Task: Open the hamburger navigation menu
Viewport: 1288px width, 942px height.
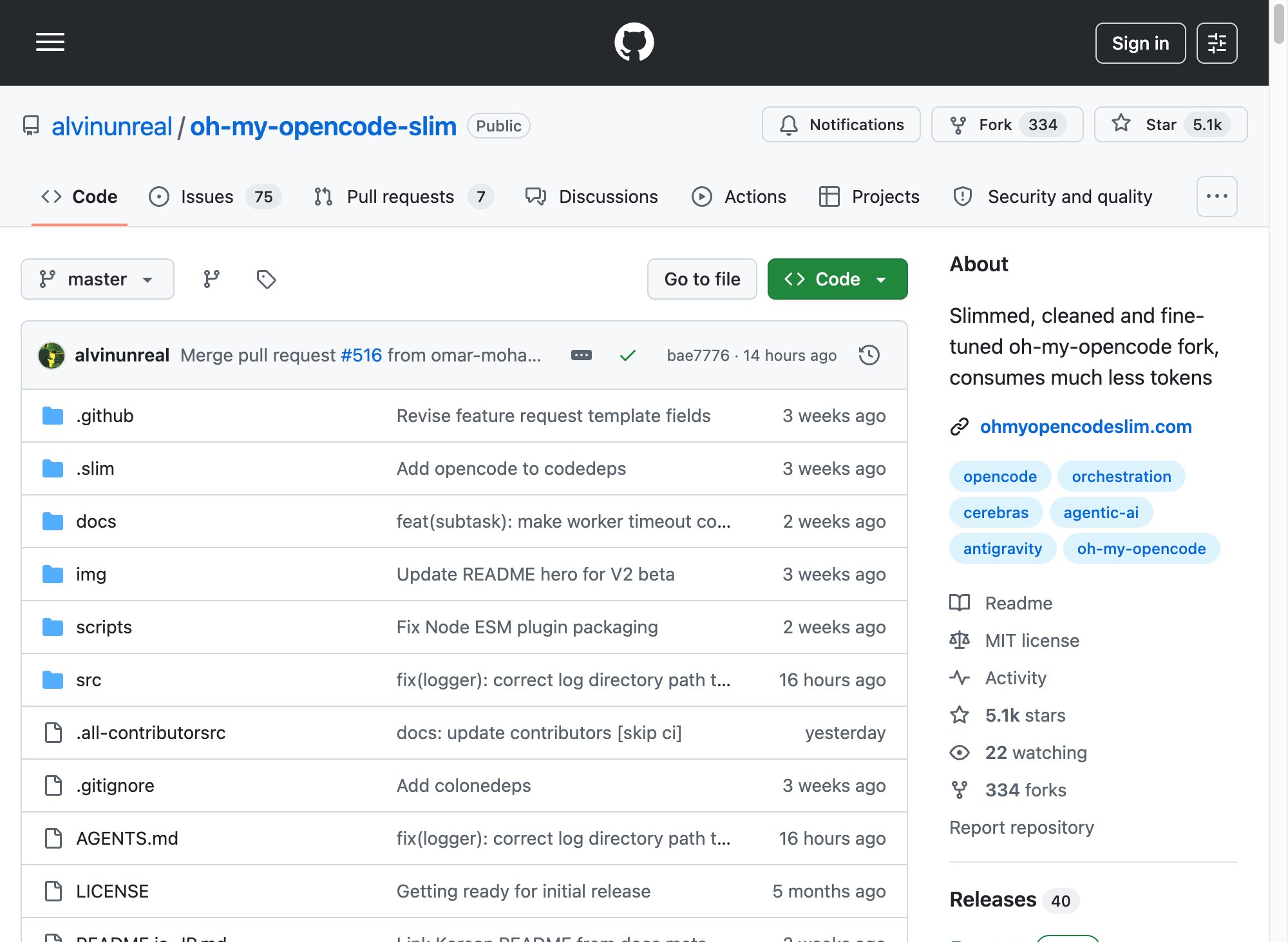Action: click(50, 43)
